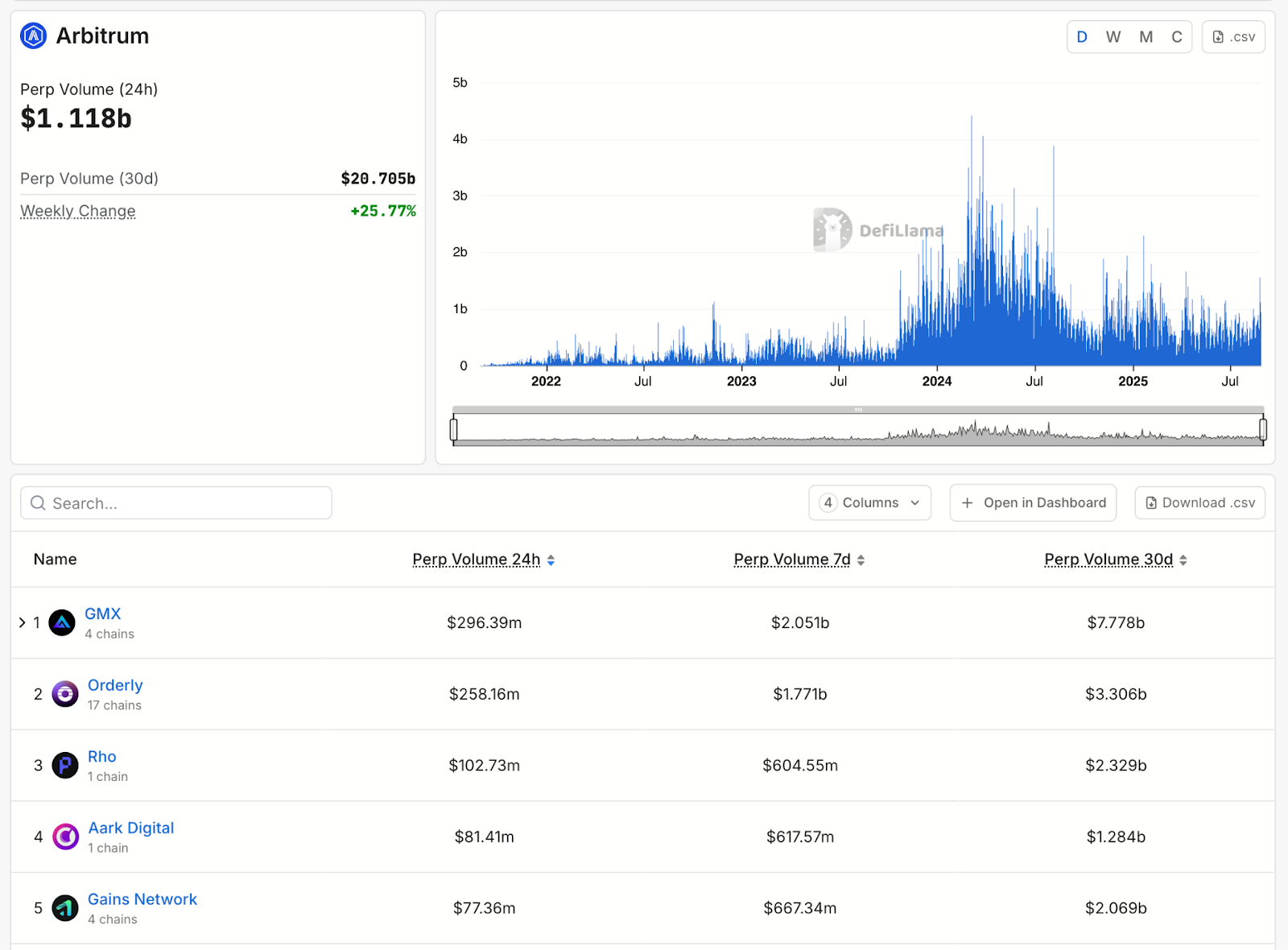Export chart data with .csv button

pyautogui.click(x=1233, y=37)
